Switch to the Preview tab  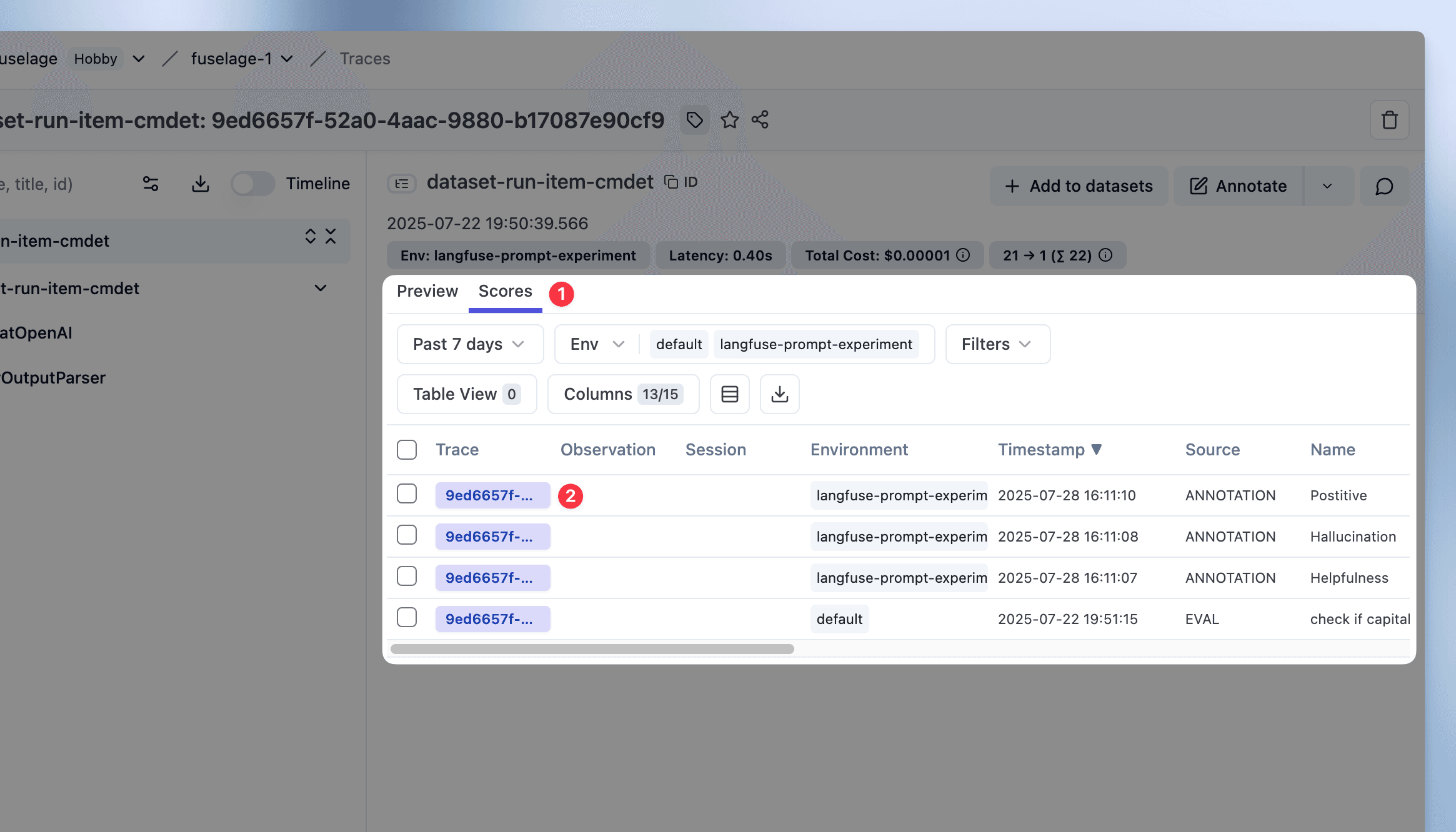tap(427, 291)
